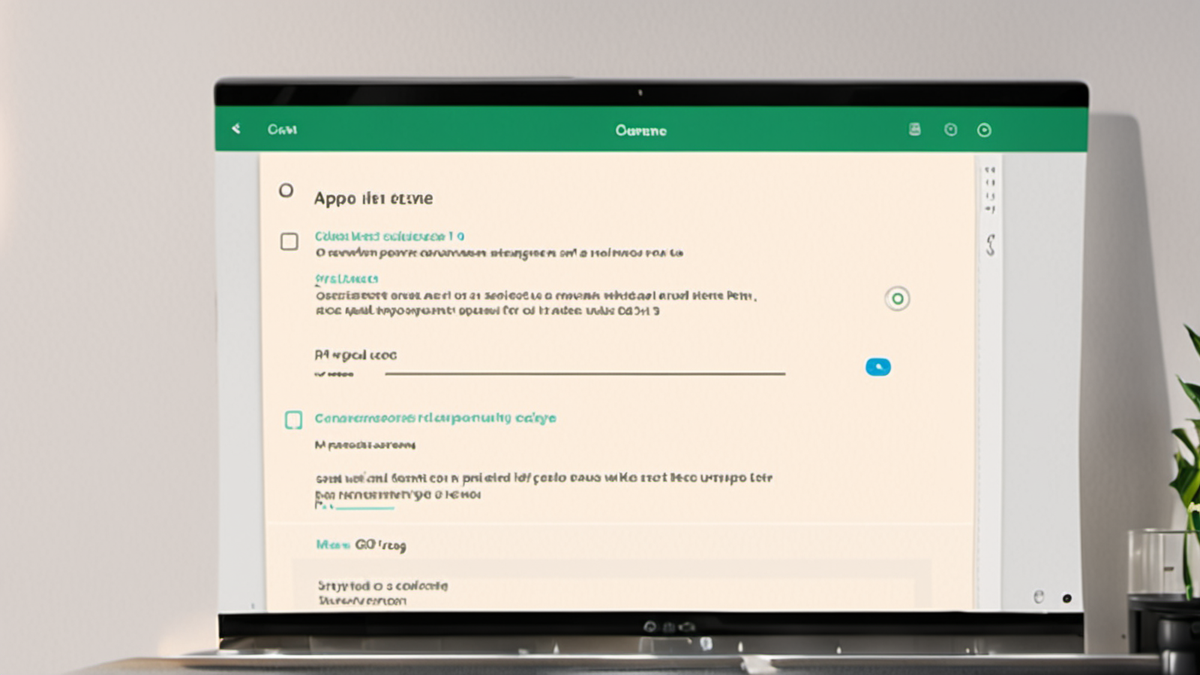Open the account circle icon at top right
1200x675 pixels.
(x=983, y=130)
